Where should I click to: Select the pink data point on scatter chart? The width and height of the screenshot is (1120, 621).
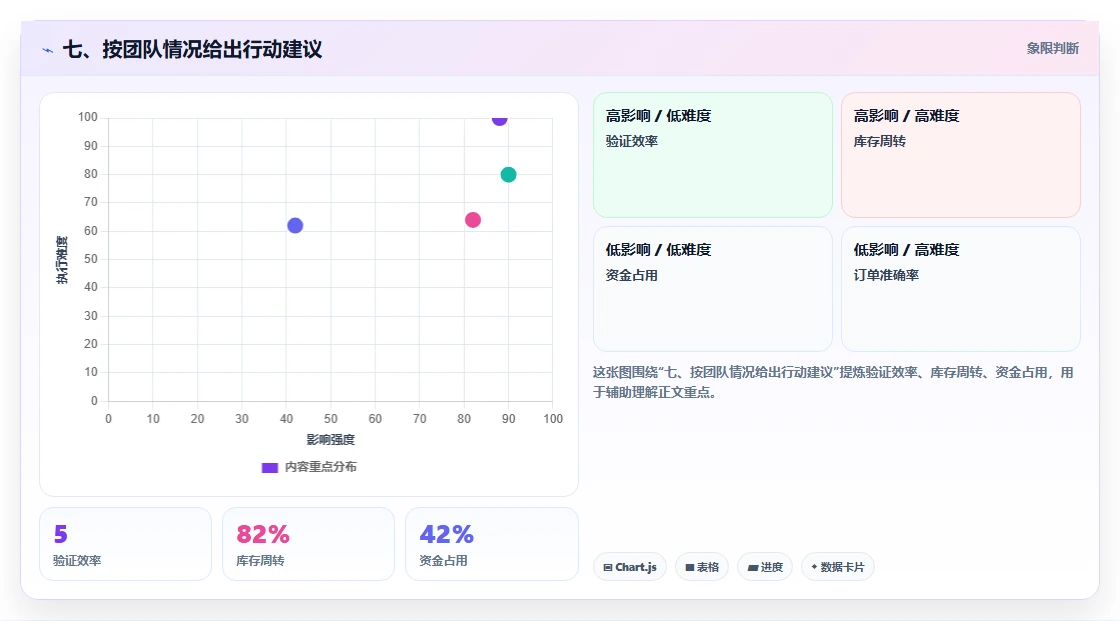point(473,219)
